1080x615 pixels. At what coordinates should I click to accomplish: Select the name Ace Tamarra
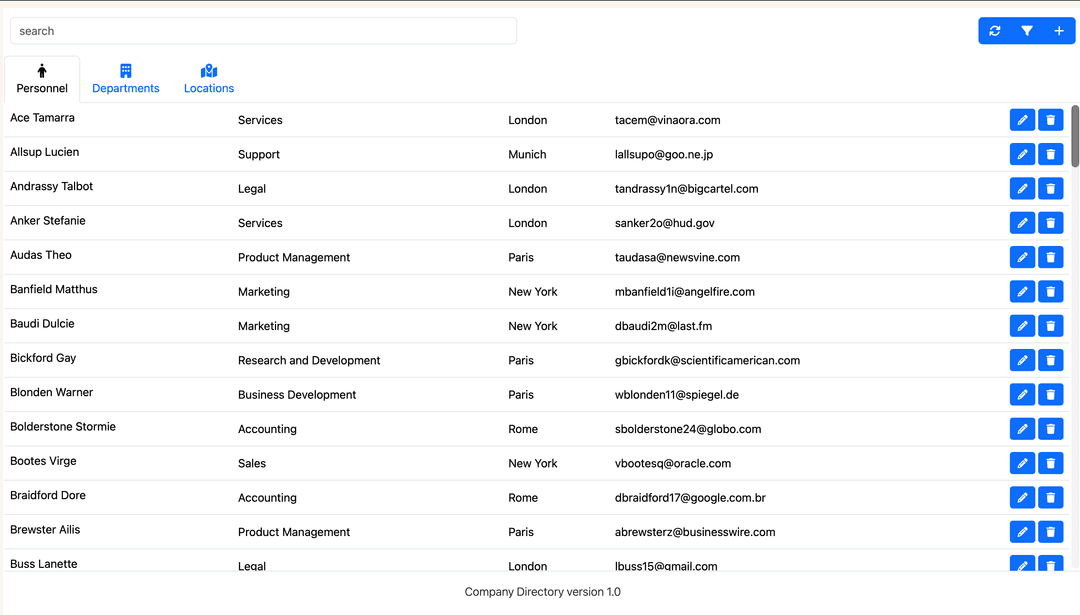click(42, 118)
